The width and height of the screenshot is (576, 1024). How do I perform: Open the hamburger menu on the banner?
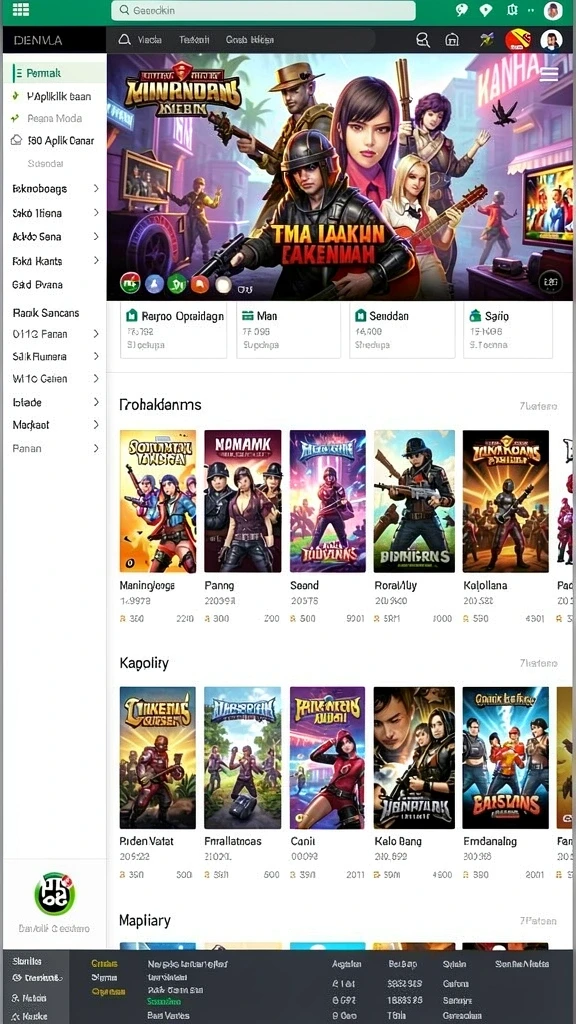pos(549,74)
